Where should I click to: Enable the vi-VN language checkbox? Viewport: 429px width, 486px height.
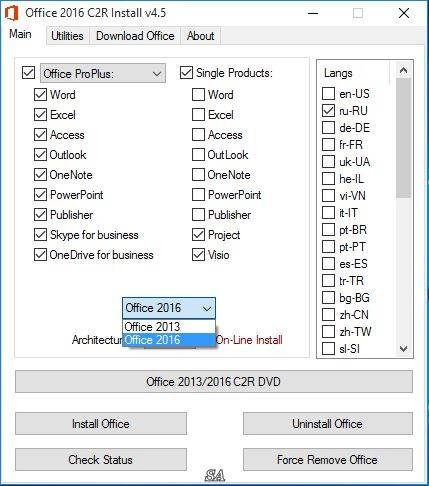pos(328,196)
